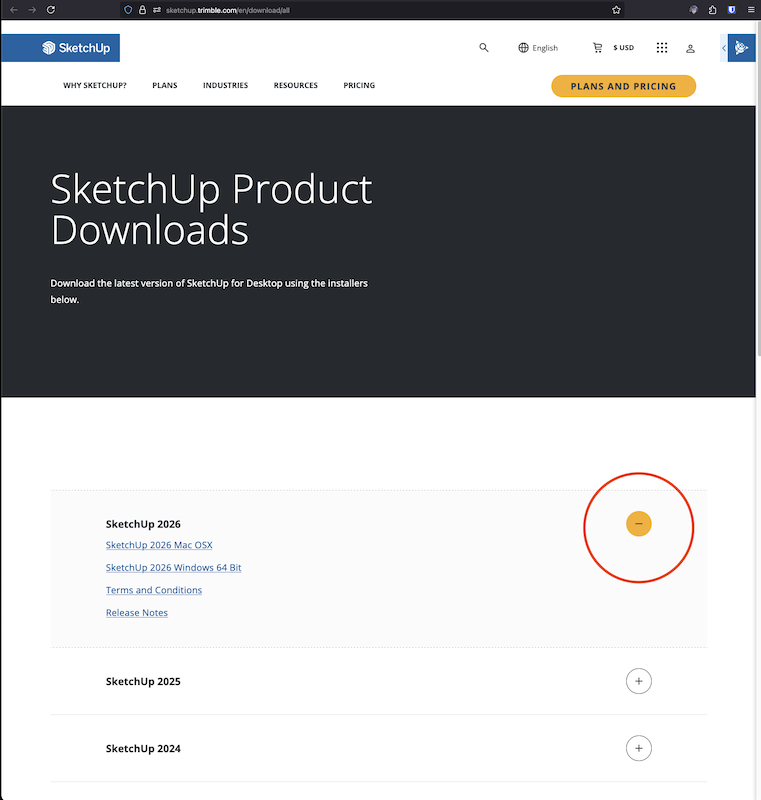This screenshot has width=761, height=800.
Task: Expand the SketchUp 2025 downloads section
Action: click(x=638, y=681)
